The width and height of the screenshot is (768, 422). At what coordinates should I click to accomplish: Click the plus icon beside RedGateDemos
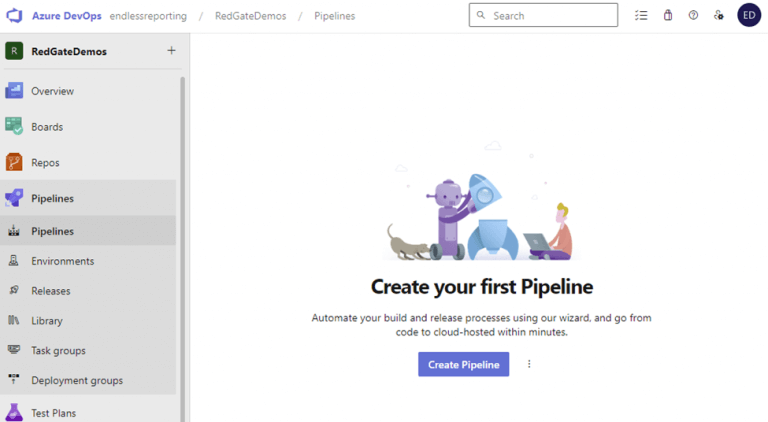click(171, 51)
